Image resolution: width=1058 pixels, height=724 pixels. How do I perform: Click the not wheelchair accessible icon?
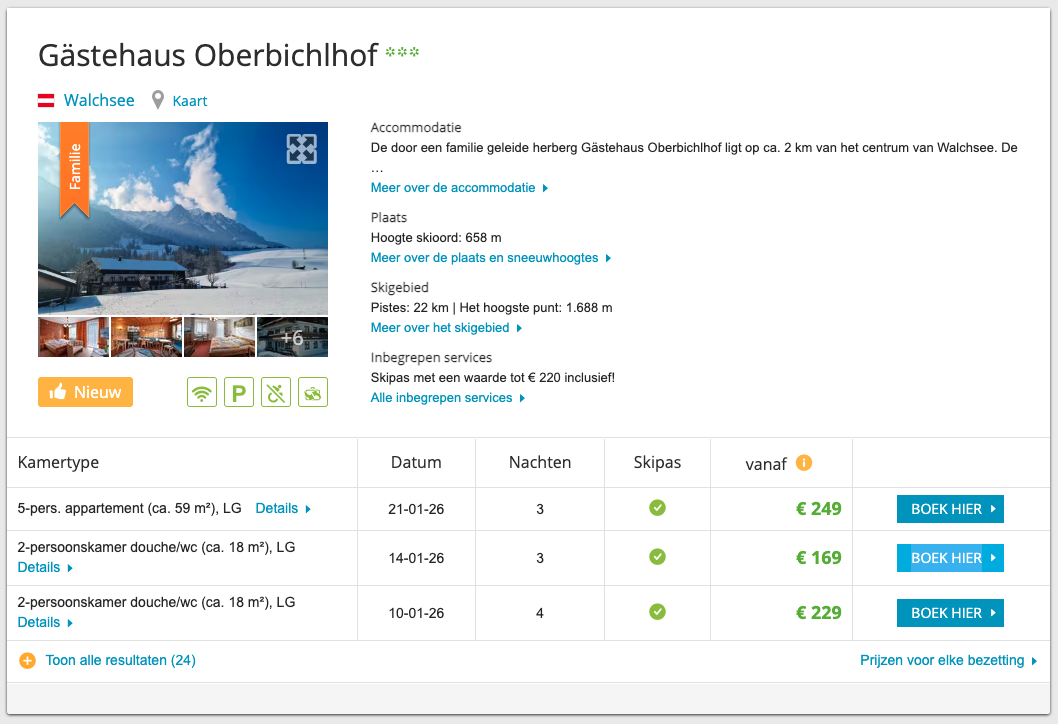(x=276, y=393)
